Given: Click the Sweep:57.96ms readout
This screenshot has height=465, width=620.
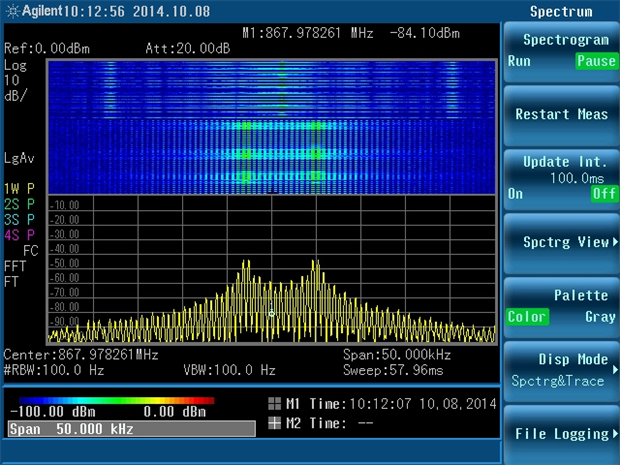Looking at the screenshot, I should click(393, 370).
